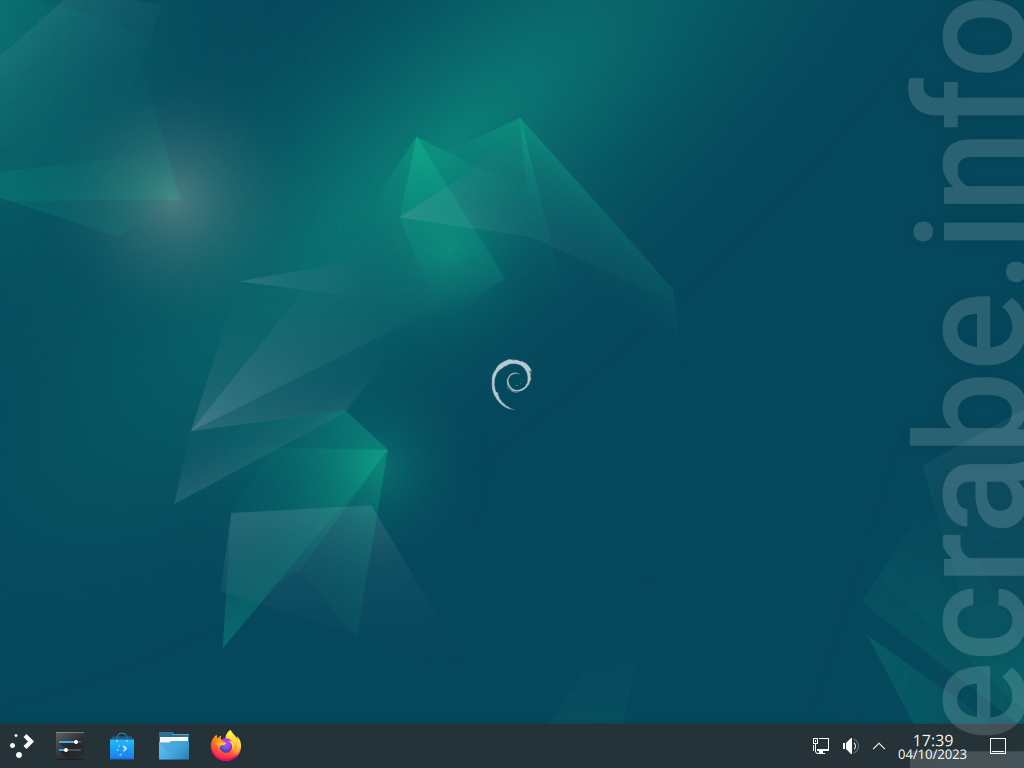Click the Show Desktop button
This screenshot has width=1024, height=768.
coord(997,746)
